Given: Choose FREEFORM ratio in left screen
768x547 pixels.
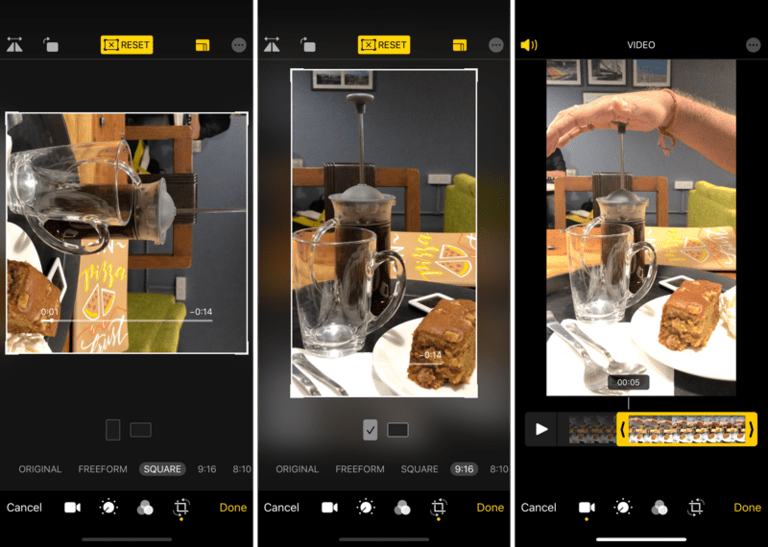Looking at the screenshot, I should [103, 469].
